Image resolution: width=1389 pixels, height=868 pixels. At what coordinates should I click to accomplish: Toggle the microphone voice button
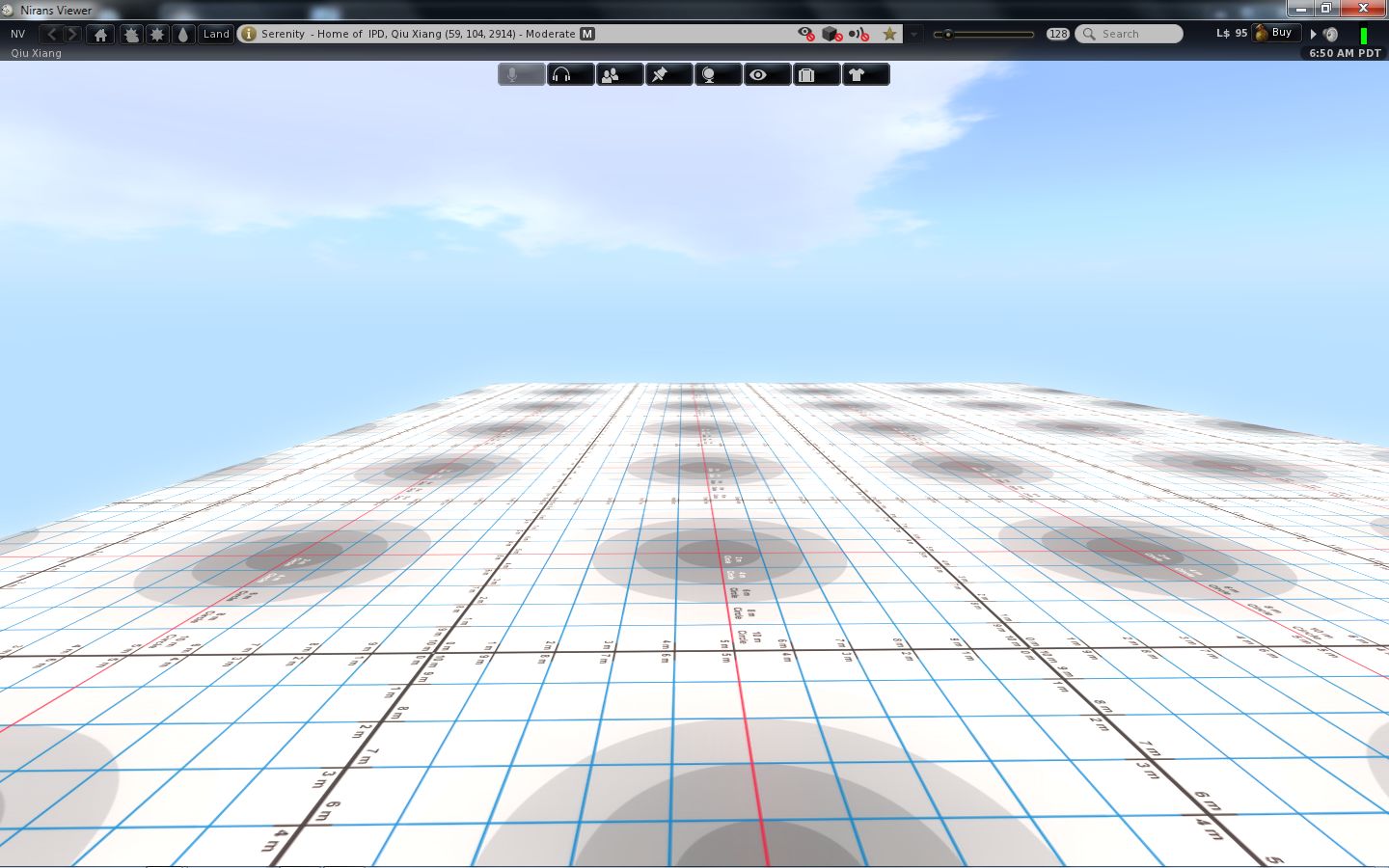pos(521,74)
